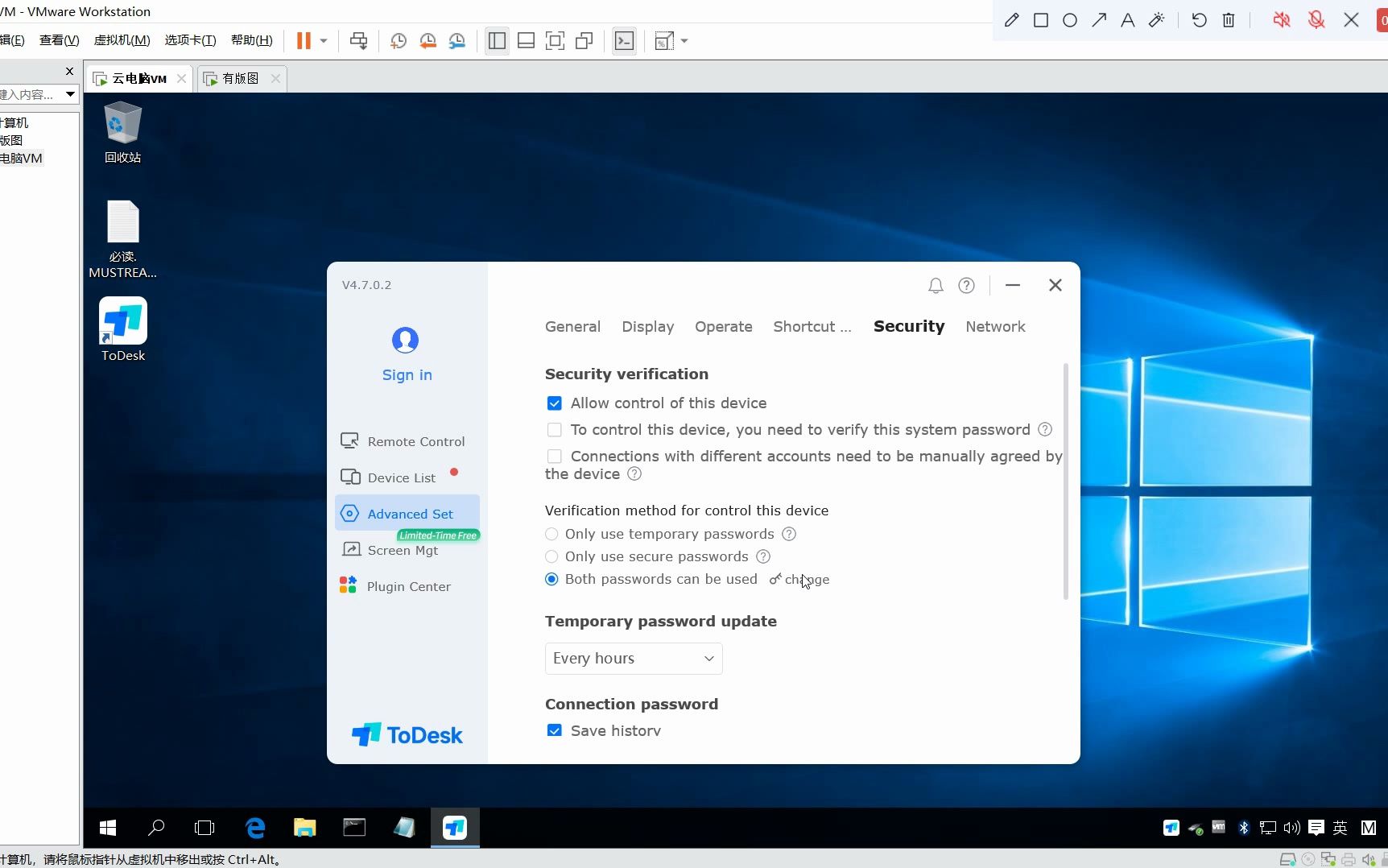Take a VM snapshot with clock-plus icon

[x=399, y=41]
